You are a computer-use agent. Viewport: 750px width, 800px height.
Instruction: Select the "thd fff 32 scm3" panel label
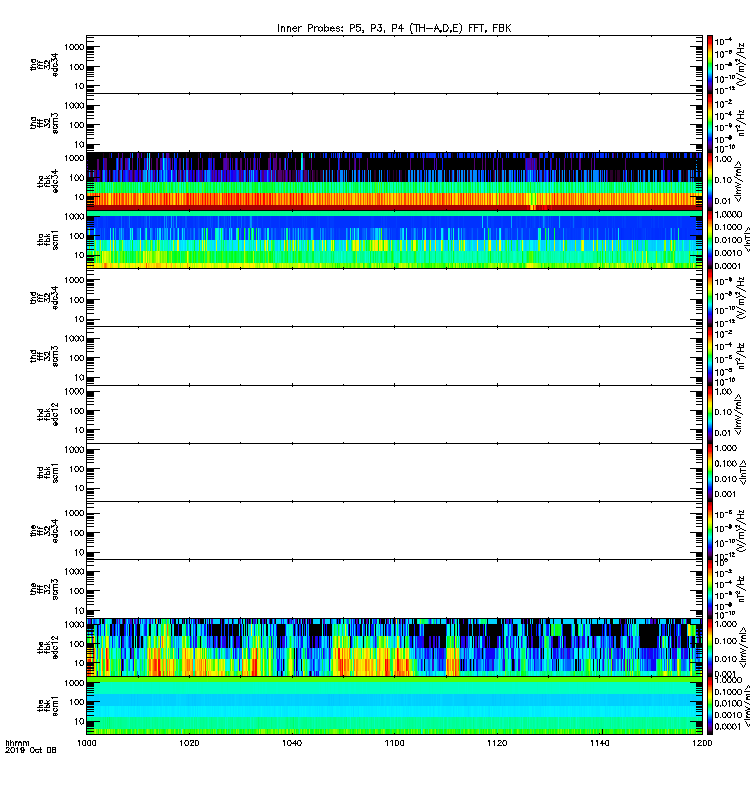[x=44, y=356]
